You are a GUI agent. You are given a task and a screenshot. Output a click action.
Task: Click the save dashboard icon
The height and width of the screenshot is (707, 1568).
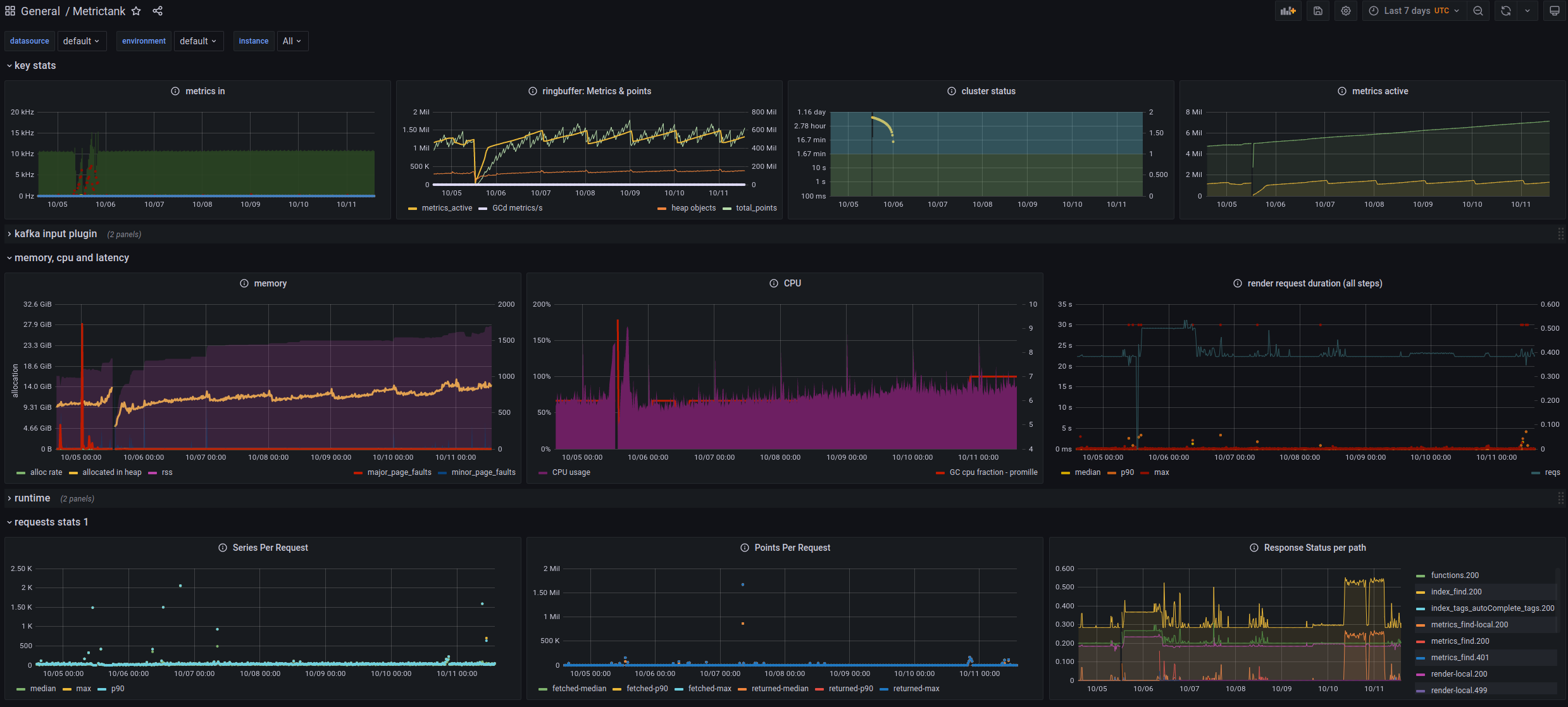coord(1318,11)
